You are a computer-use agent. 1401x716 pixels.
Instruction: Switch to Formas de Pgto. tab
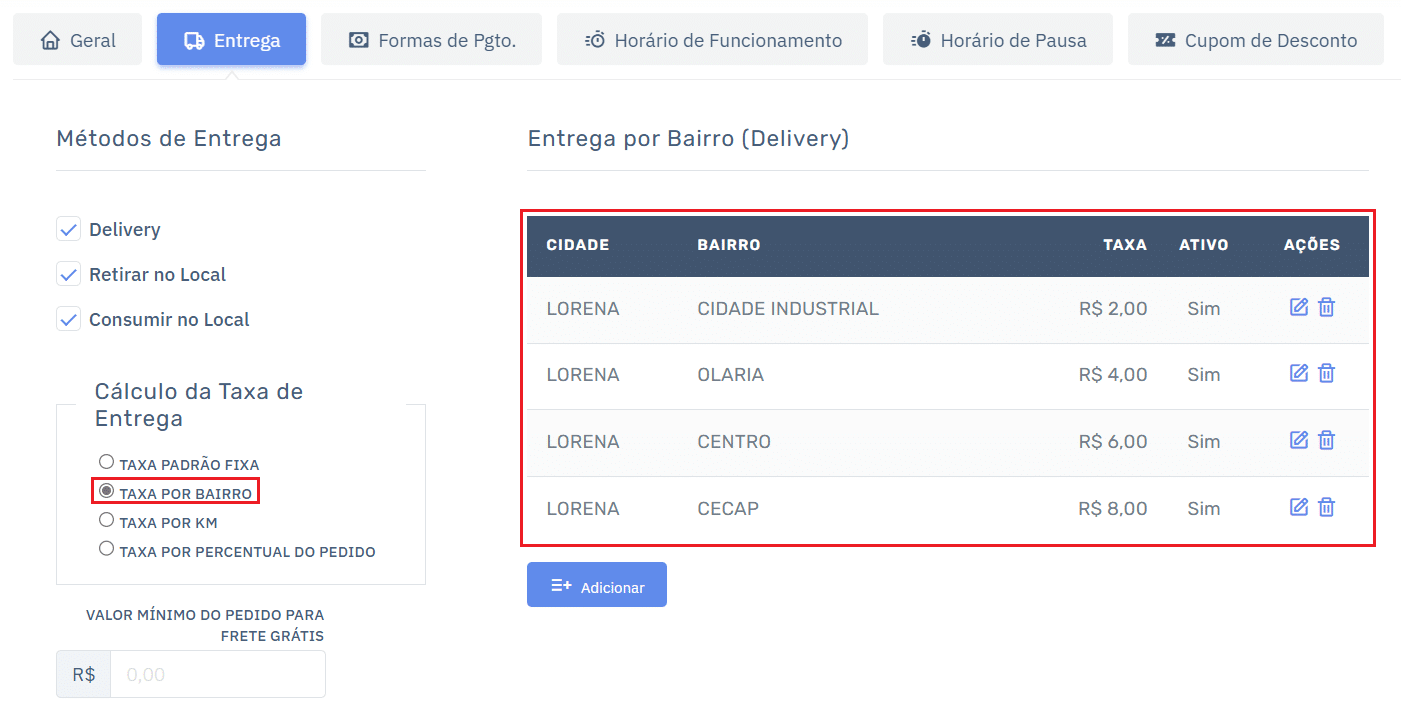tap(431, 40)
